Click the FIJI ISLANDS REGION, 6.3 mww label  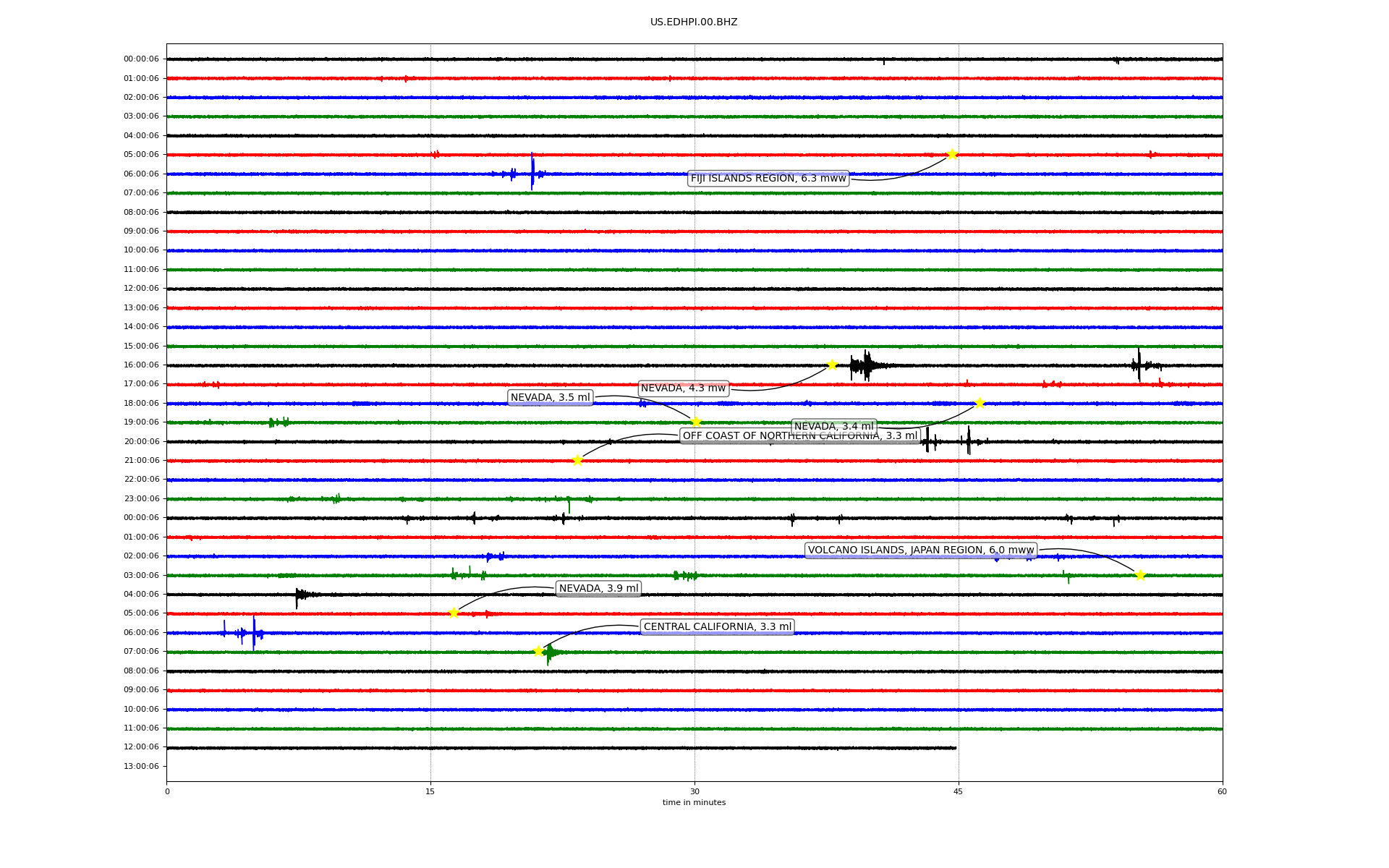click(768, 179)
